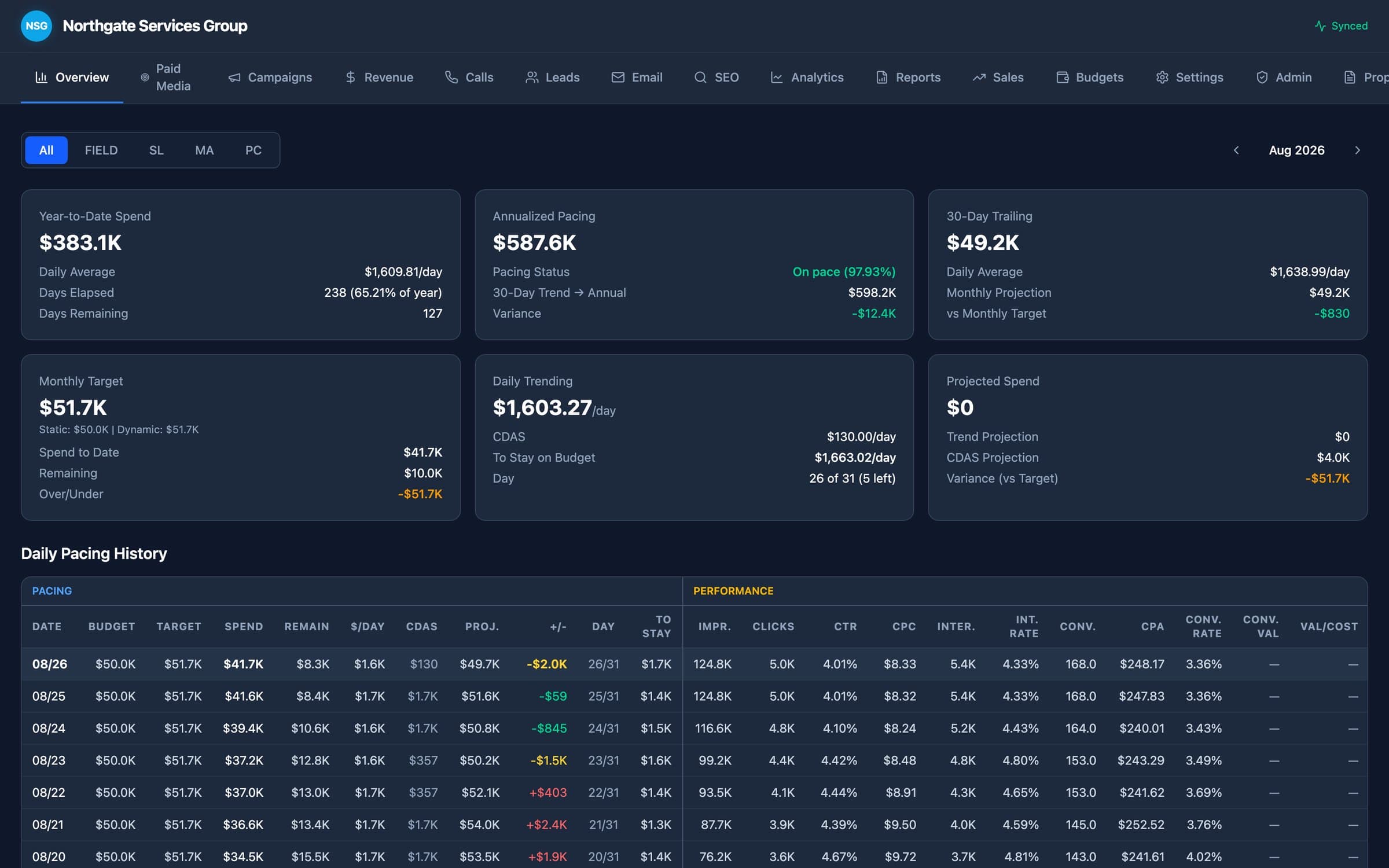Click the SEO magnifier icon

click(700, 77)
